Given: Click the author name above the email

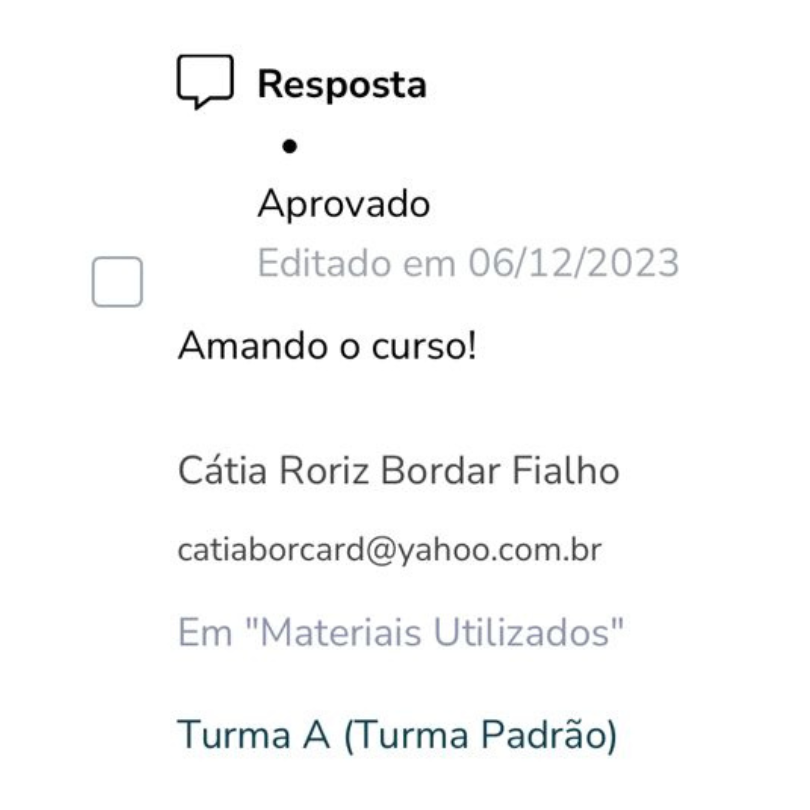Looking at the screenshot, I should [x=398, y=471].
